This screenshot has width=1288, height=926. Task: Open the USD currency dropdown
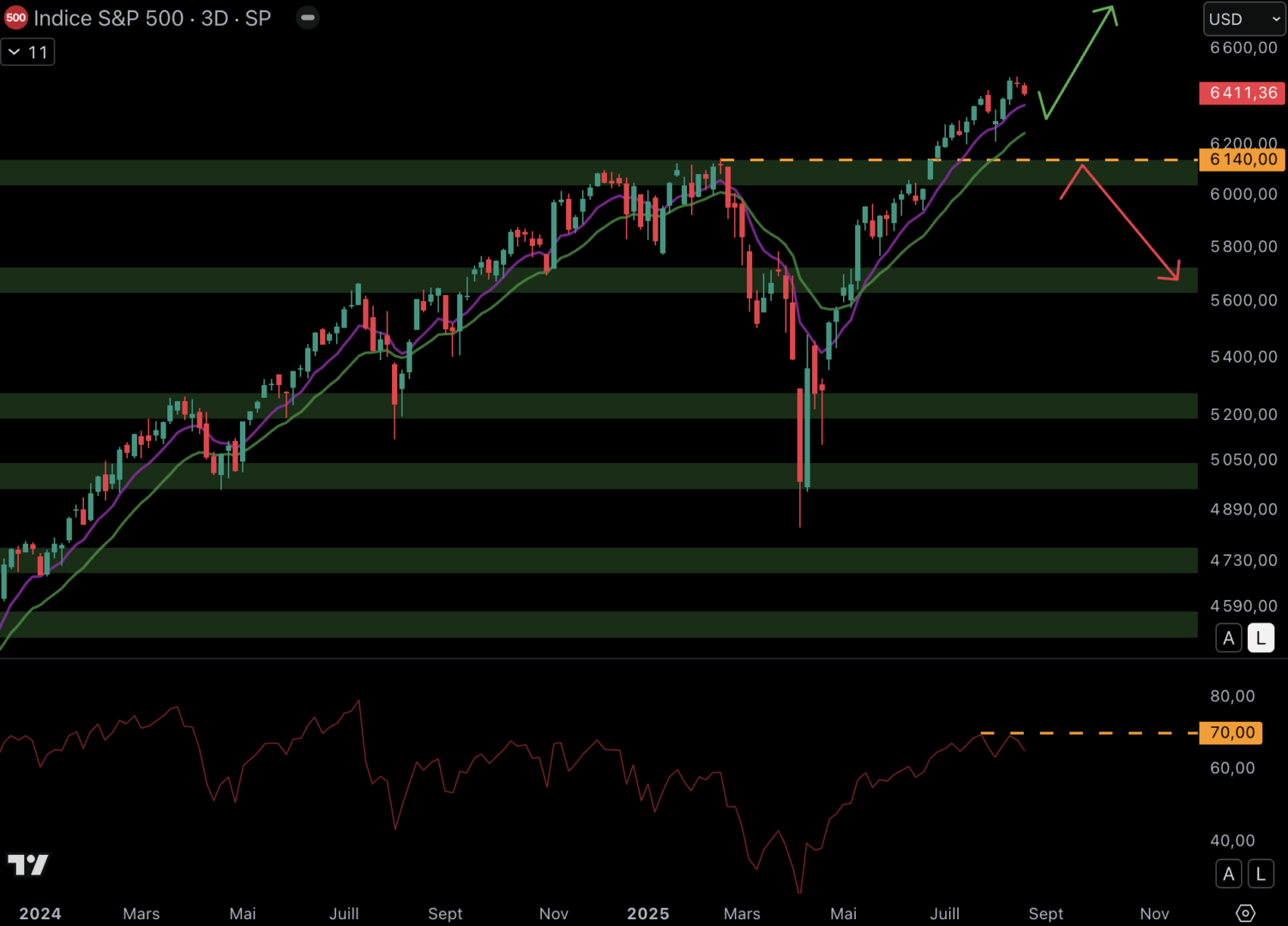[1244, 19]
